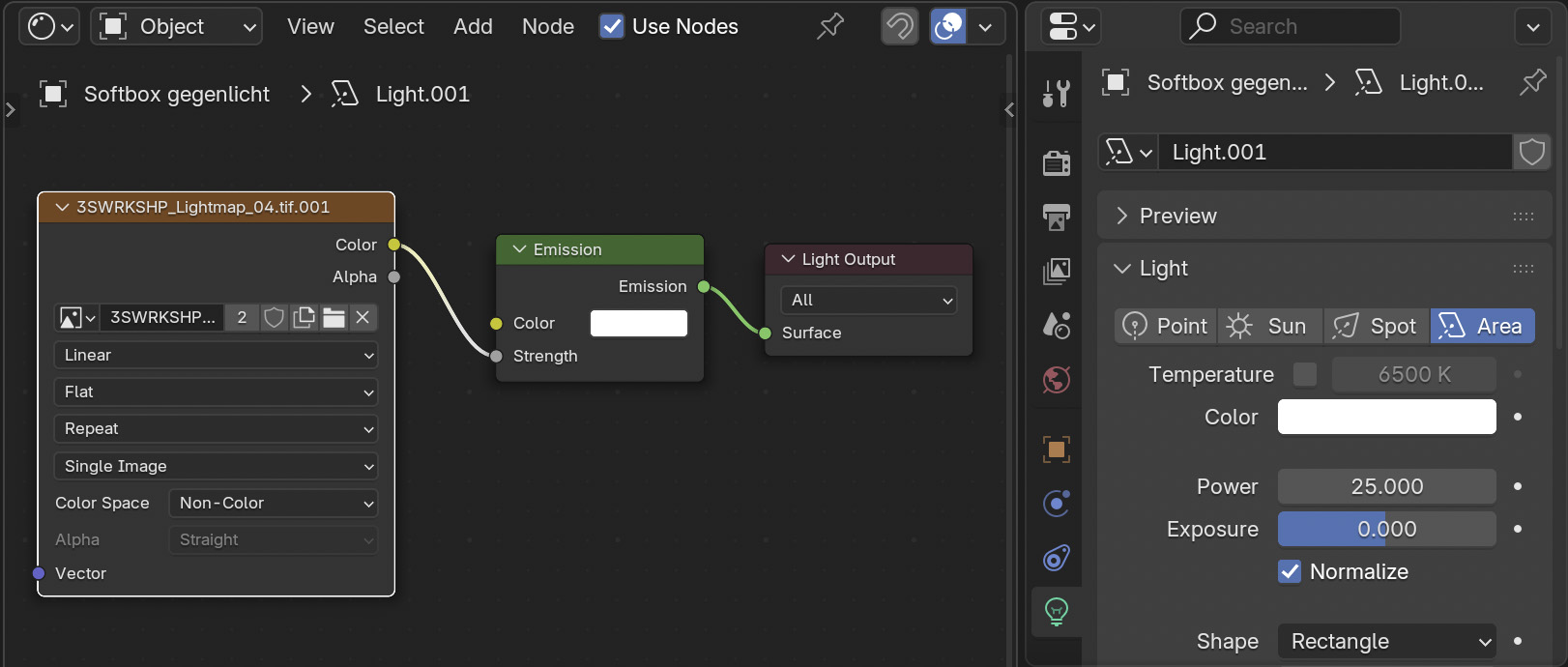The height and width of the screenshot is (667, 1568).
Task: Click the image user count 2 button
Action: pyautogui.click(x=242, y=317)
